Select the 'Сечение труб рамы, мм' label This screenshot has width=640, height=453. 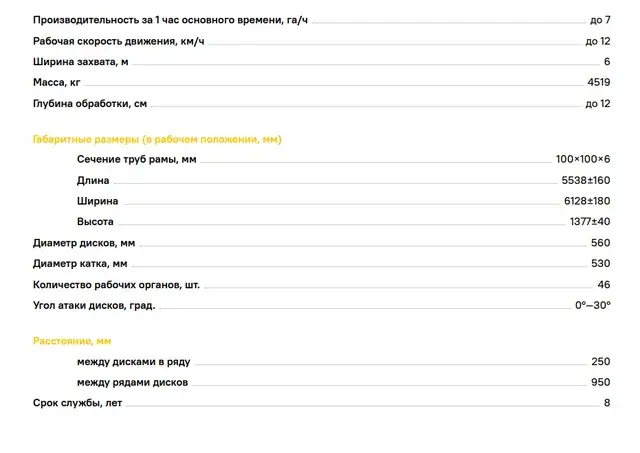point(136,160)
